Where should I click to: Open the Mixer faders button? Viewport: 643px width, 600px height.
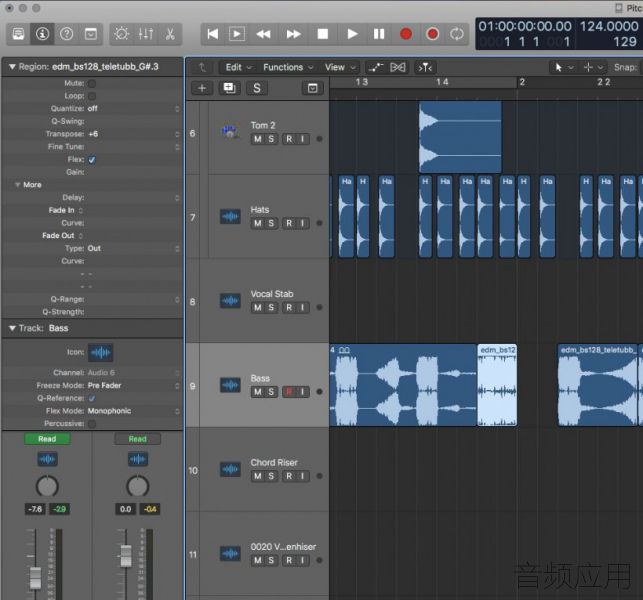pos(146,34)
